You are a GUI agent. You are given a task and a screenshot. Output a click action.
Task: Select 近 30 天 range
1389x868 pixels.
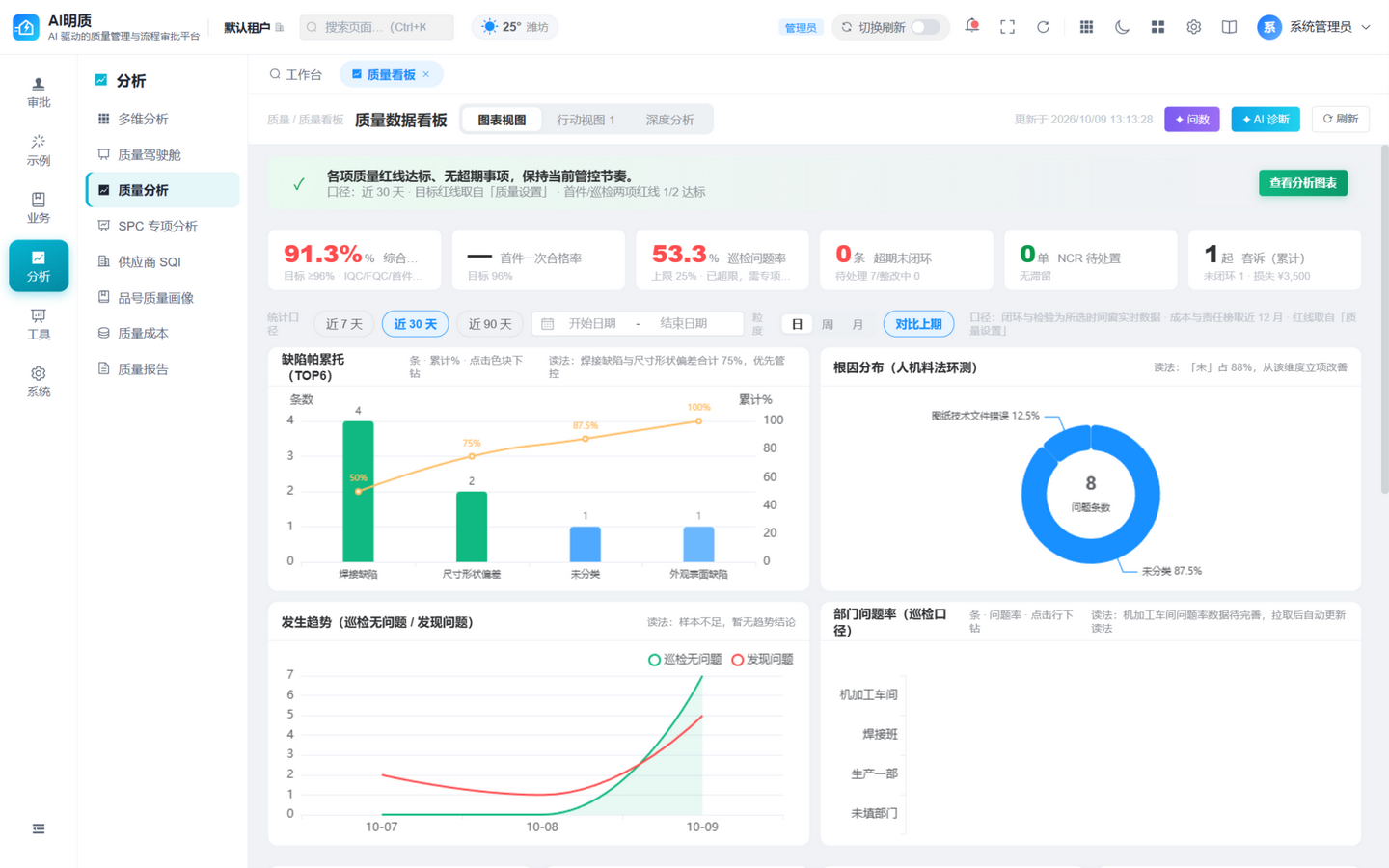point(416,324)
